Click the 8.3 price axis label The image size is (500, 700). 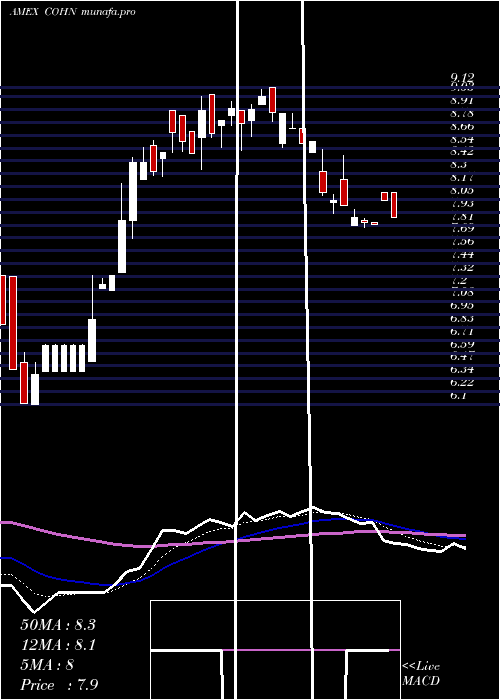tap(458, 165)
